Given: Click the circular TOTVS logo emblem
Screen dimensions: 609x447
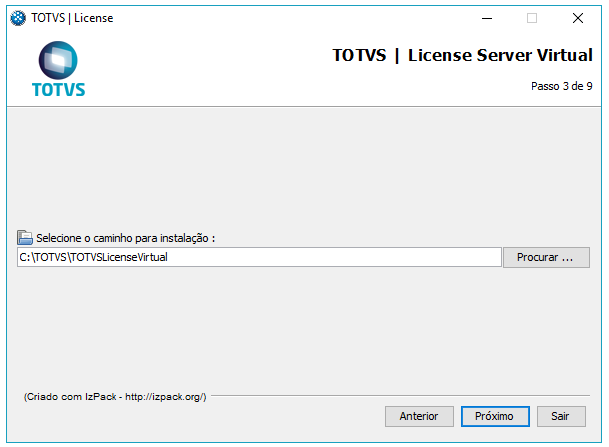Looking at the screenshot, I should tap(58, 60).
